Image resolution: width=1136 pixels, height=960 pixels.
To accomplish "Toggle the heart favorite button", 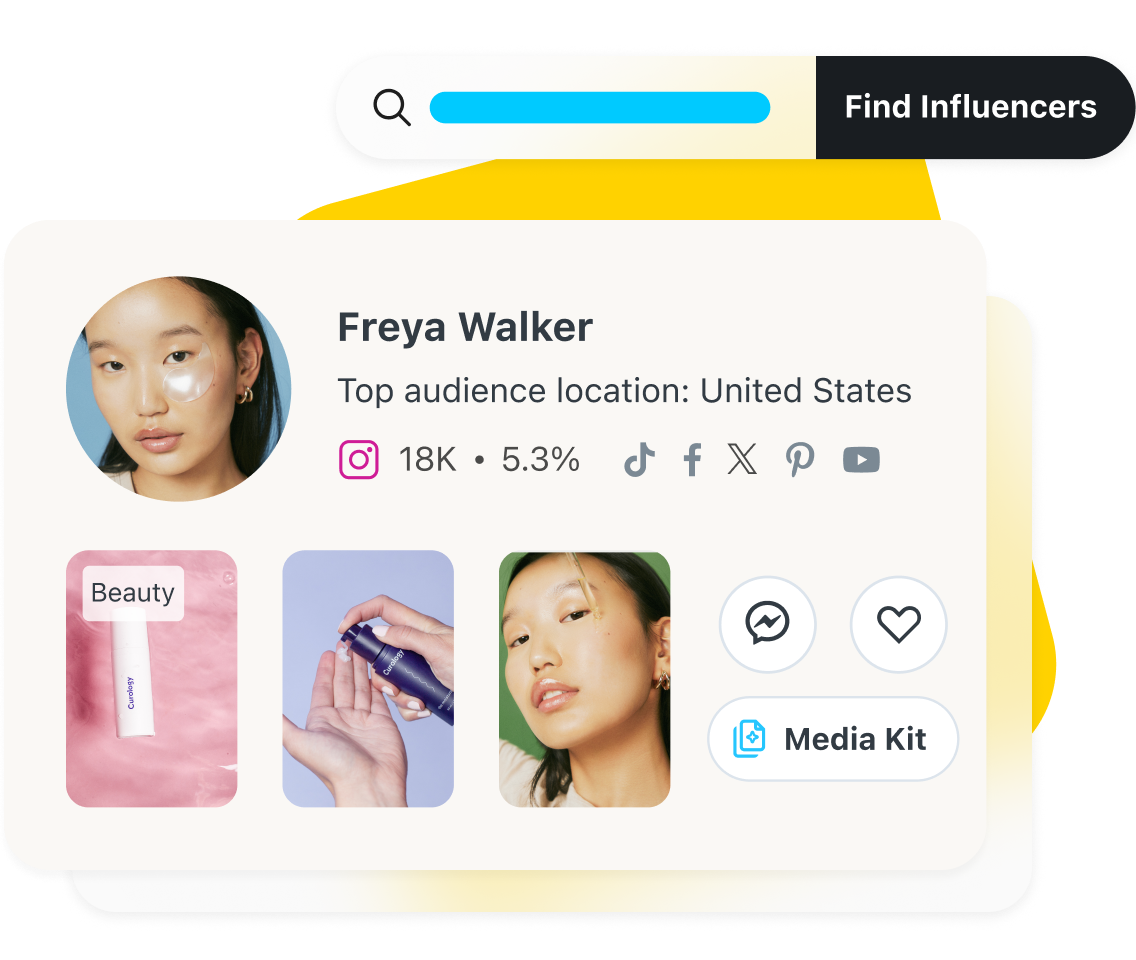I will 898,624.
